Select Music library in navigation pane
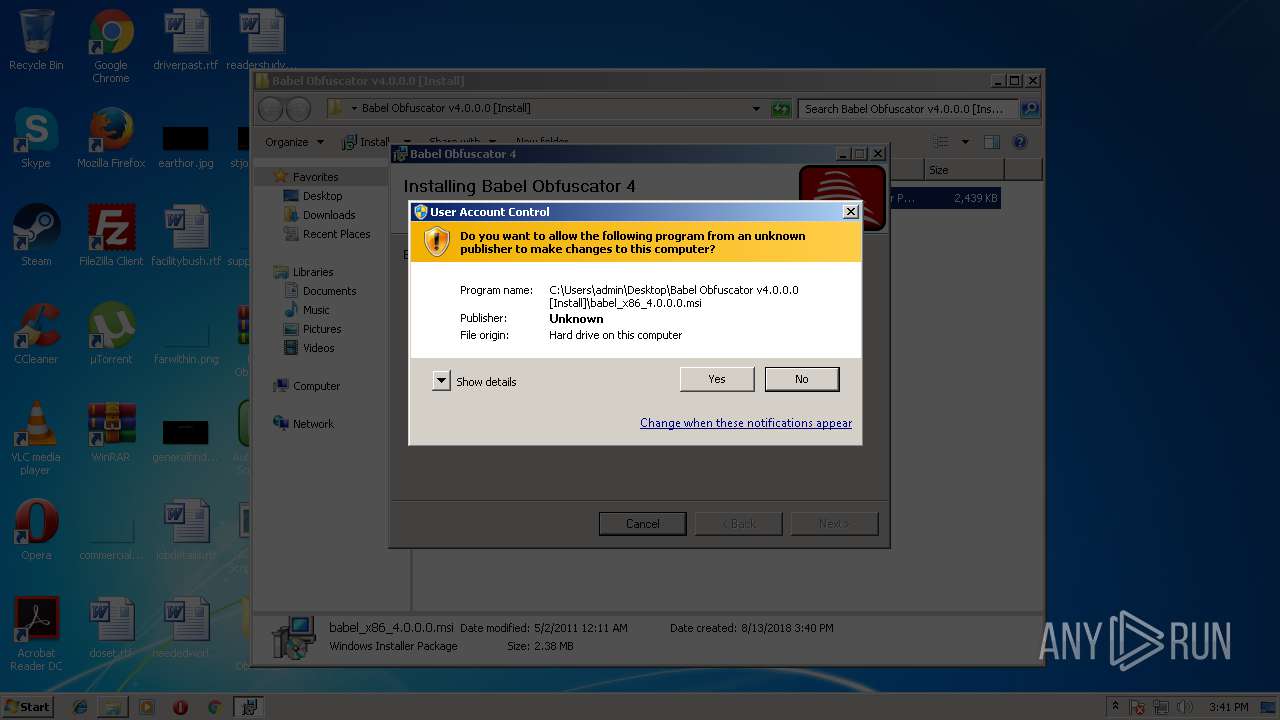The width and height of the screenshot is (1280, 720). (316, 310)
